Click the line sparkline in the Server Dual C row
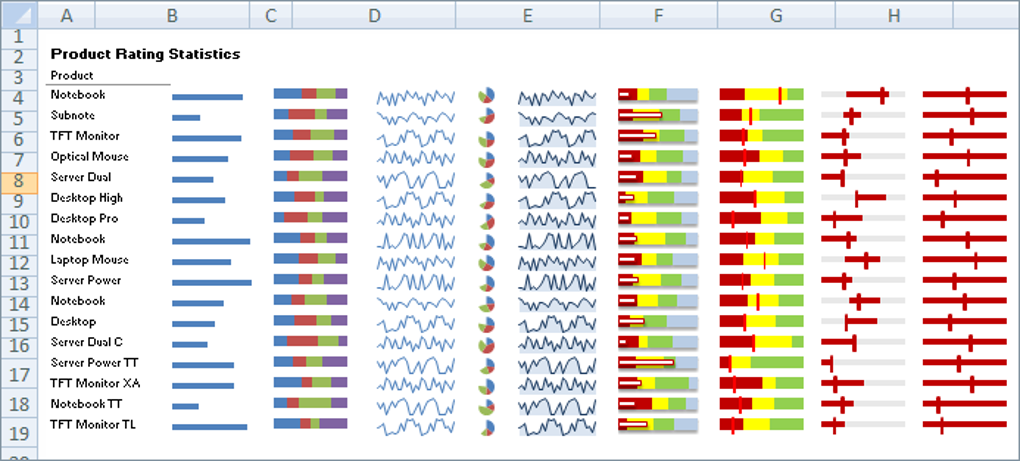The image size is (1020, 461). [415, 344]
